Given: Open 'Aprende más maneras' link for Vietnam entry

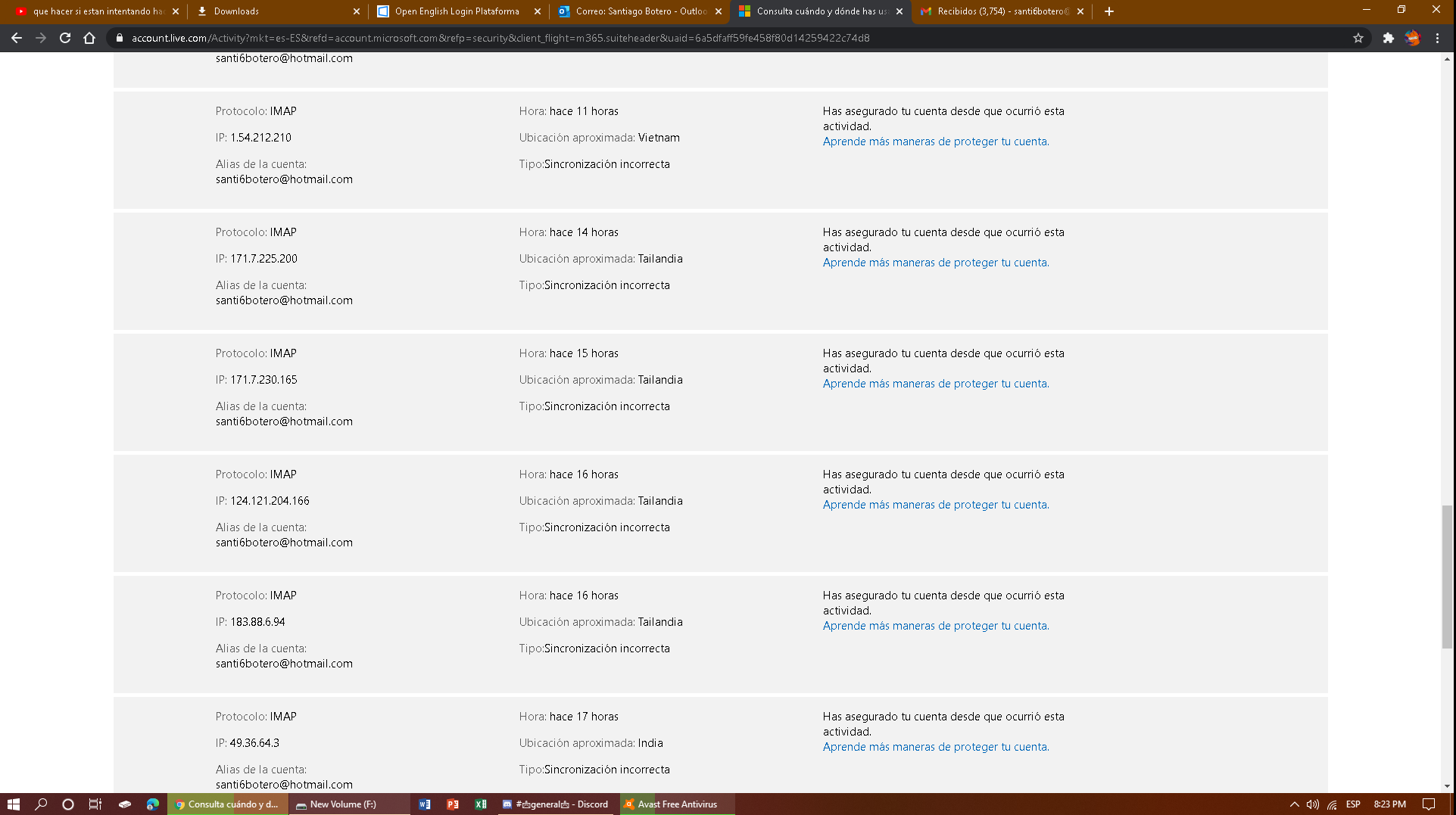Looking at the screenshot, I should coord(936,142).
